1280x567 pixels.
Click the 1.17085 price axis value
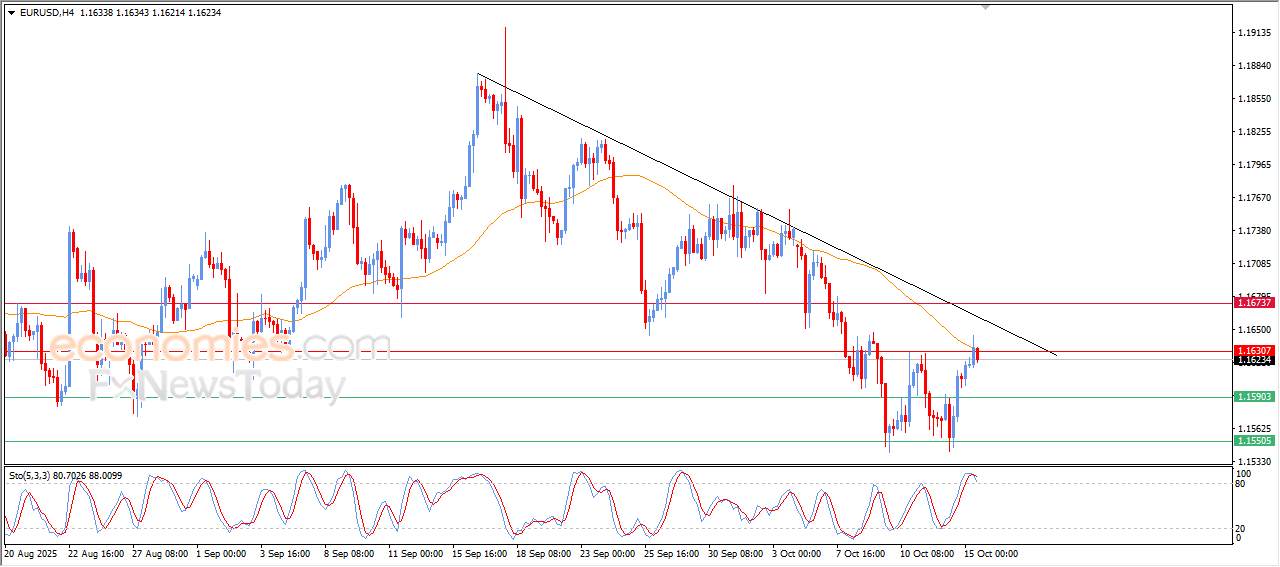coord(1254,264)
